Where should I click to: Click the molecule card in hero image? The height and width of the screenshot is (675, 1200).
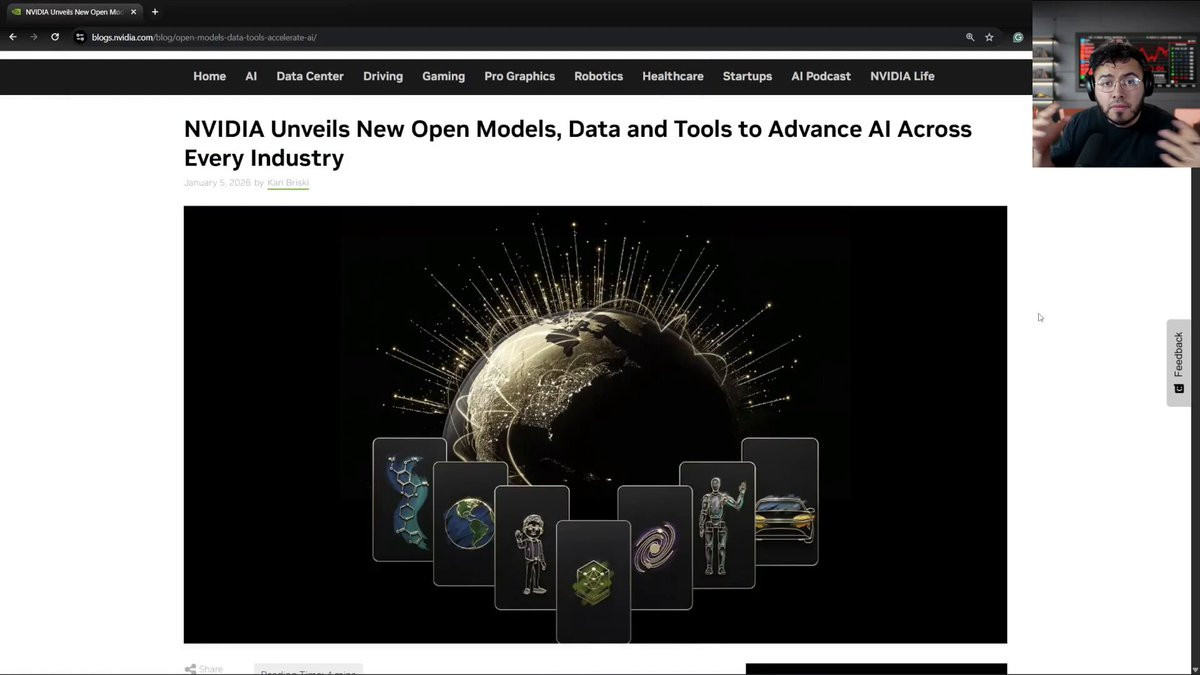409,499
